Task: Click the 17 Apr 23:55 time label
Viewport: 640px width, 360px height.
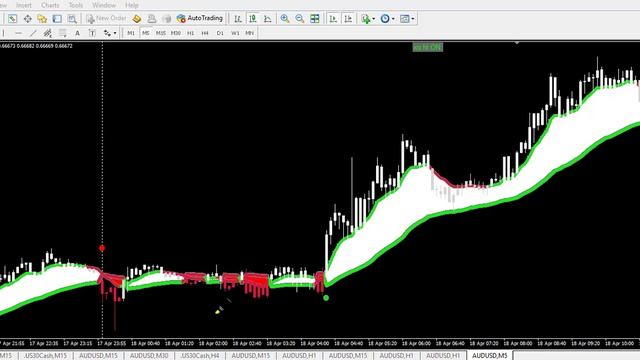Action: [x=111, y=344]
